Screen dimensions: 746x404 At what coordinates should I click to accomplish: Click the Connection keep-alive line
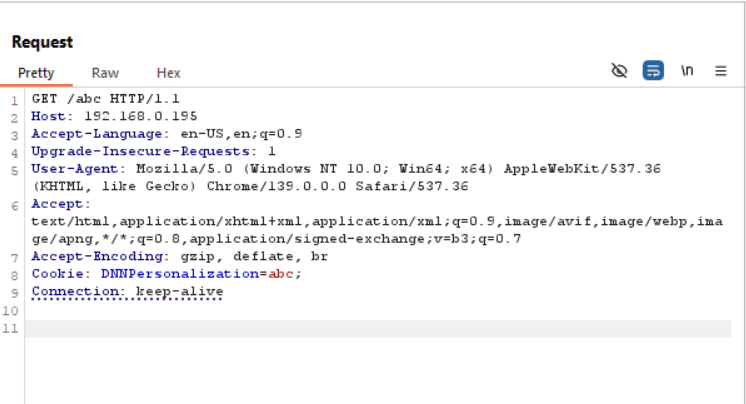pos(128,291)
